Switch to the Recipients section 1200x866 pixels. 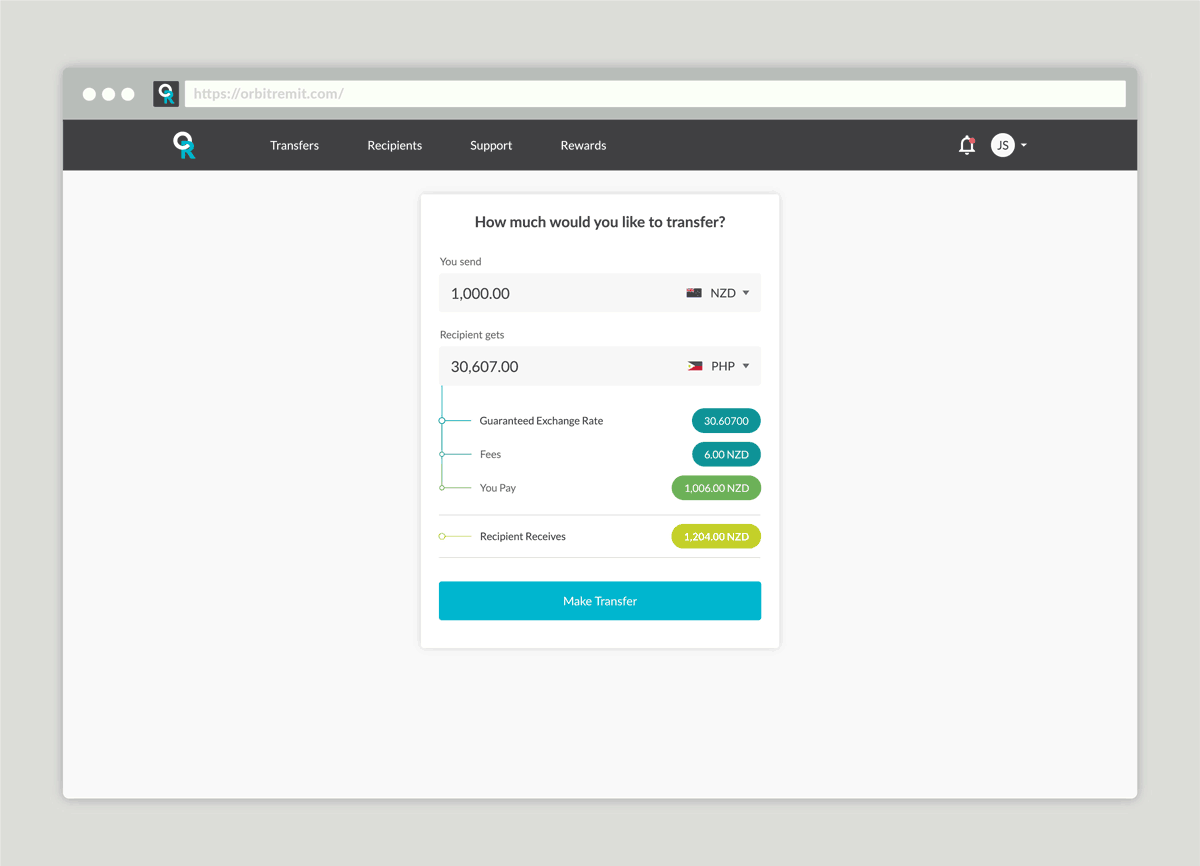[394, 145]
